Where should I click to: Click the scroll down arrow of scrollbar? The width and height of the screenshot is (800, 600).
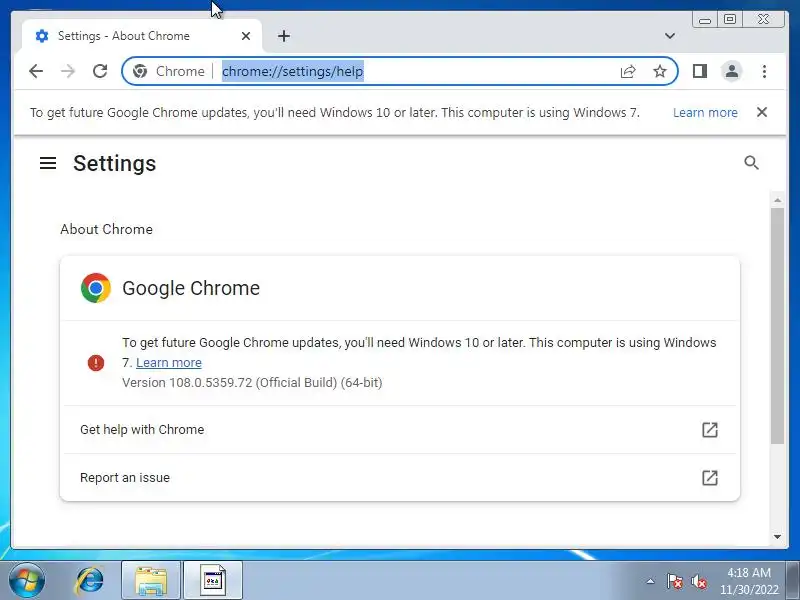click(777, 537)
